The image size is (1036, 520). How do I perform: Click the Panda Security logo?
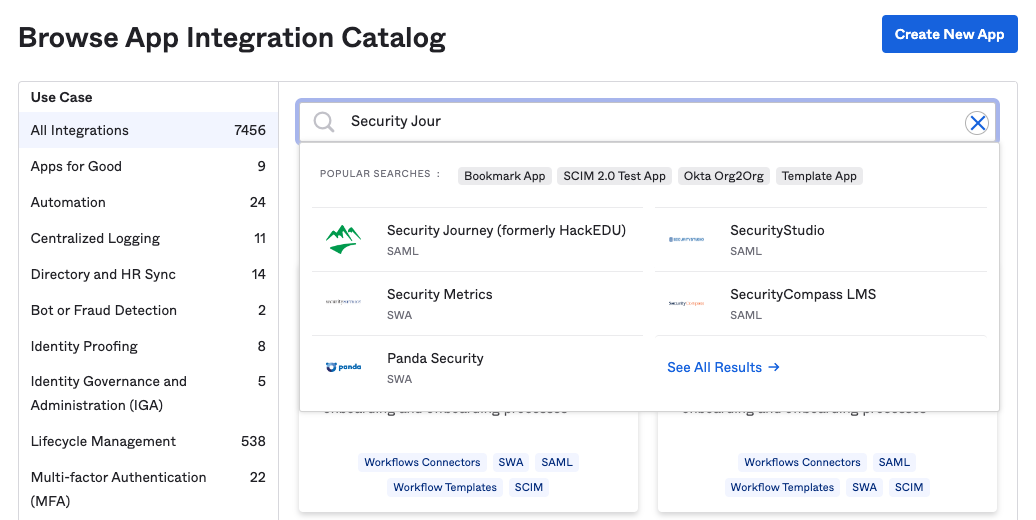(344, 367)
